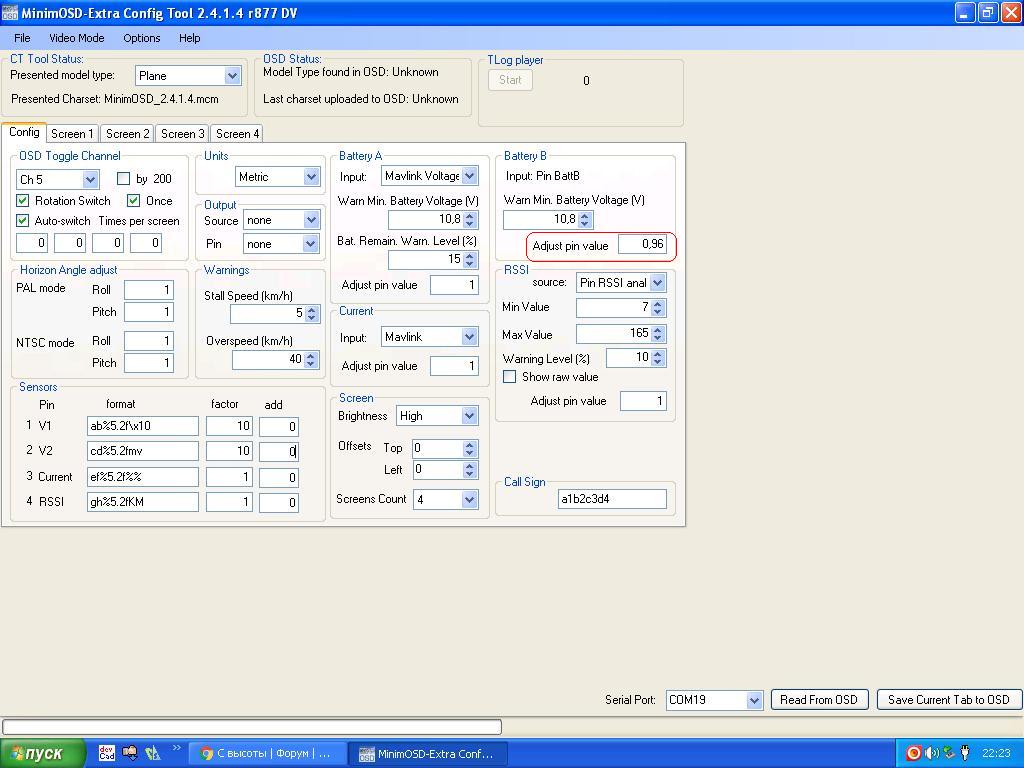Click the MinimOSD title bar icon

pyautogui.click(x=10, y=13)
